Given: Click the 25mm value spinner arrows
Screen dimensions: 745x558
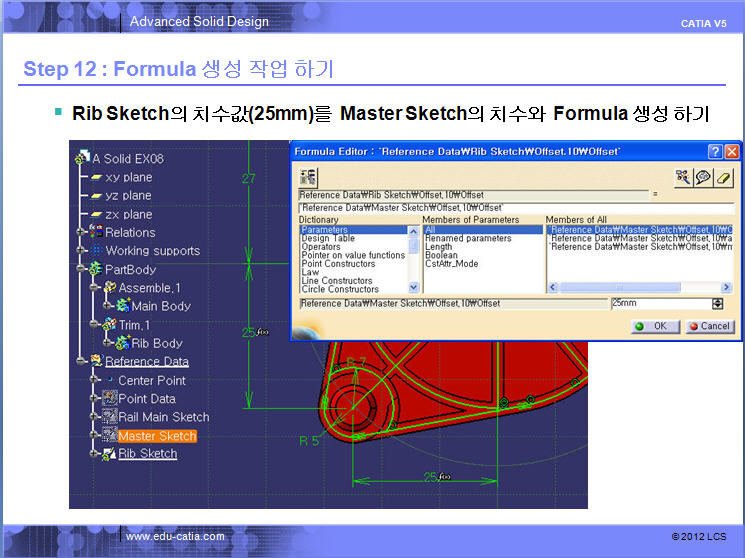Looking at the screenshot, I should [x=717, y=303].
